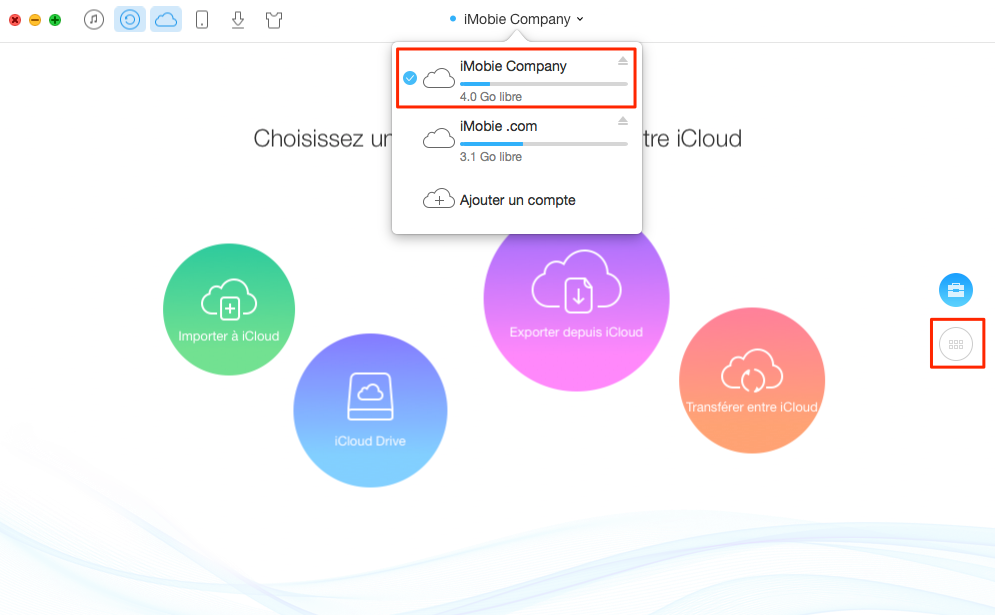The image size is (995, 615).
Task: Click the '3.1 Go libre' text
Action: (x=491, y=157)
